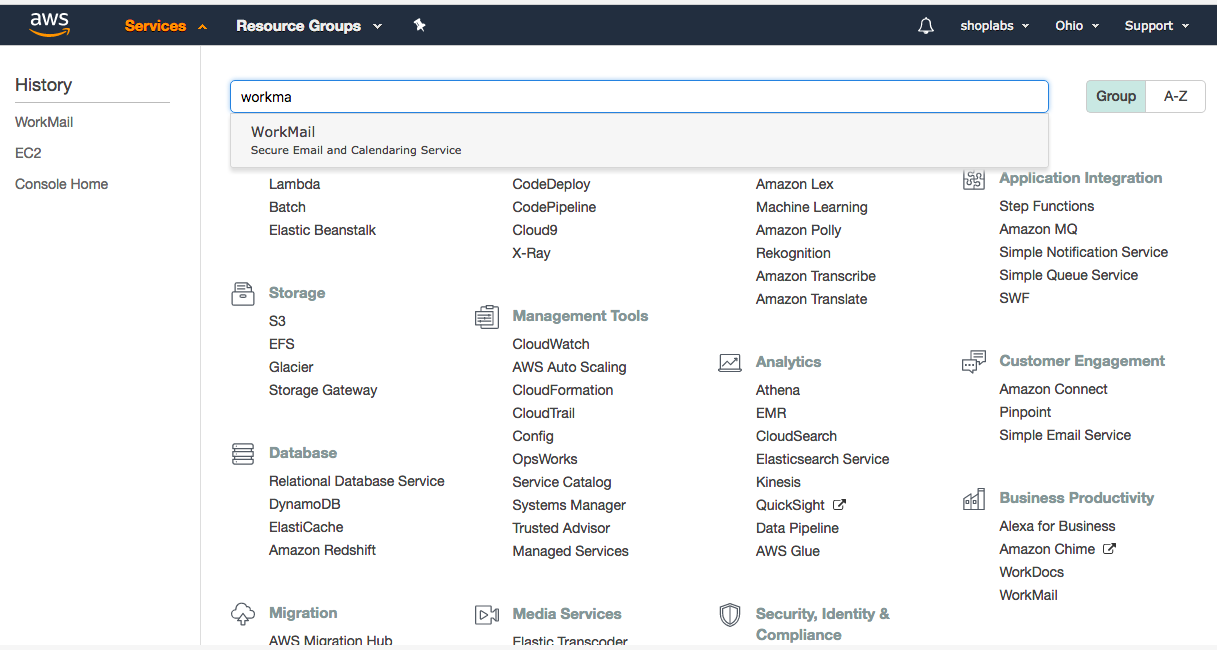
Task: Click the Customer Engagement chat icon
Action: pos(973,361)
